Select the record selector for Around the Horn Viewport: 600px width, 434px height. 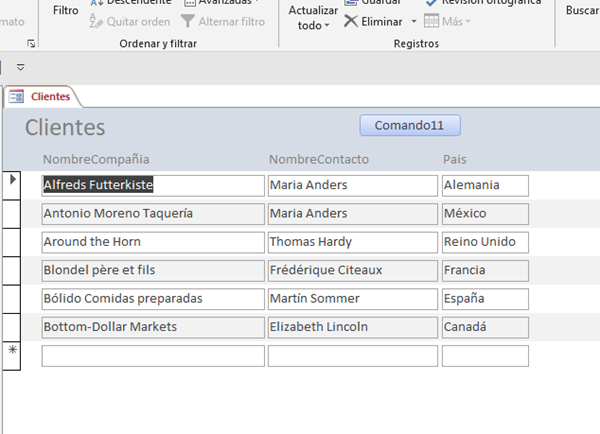tap(12, 242)
